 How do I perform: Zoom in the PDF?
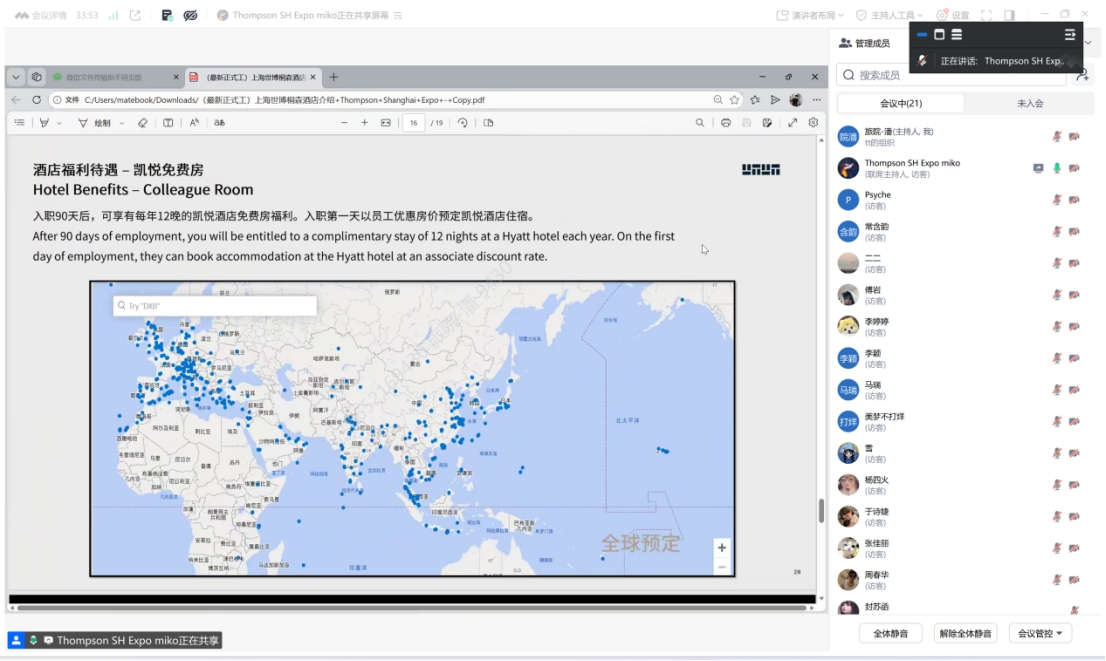365,123
